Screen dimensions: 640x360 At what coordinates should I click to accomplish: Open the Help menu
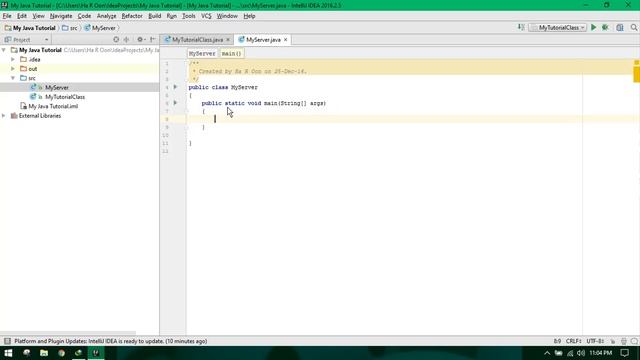coord(249,16)
